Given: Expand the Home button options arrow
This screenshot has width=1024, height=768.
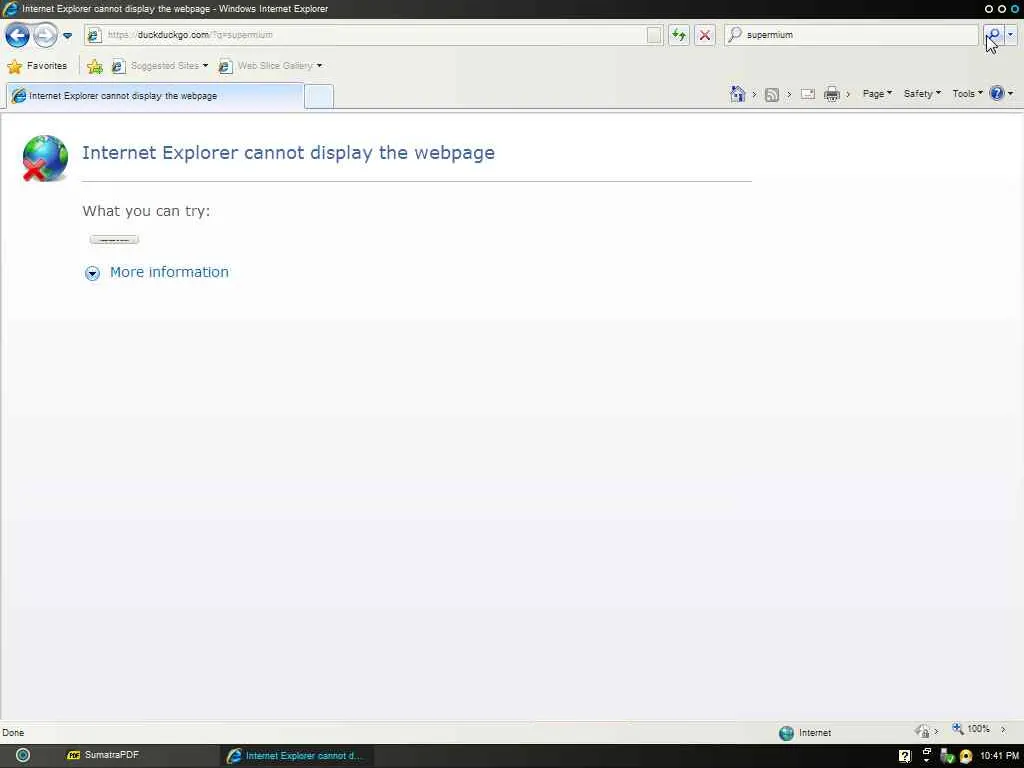Looking at the screenshot, I should point(754,94).
